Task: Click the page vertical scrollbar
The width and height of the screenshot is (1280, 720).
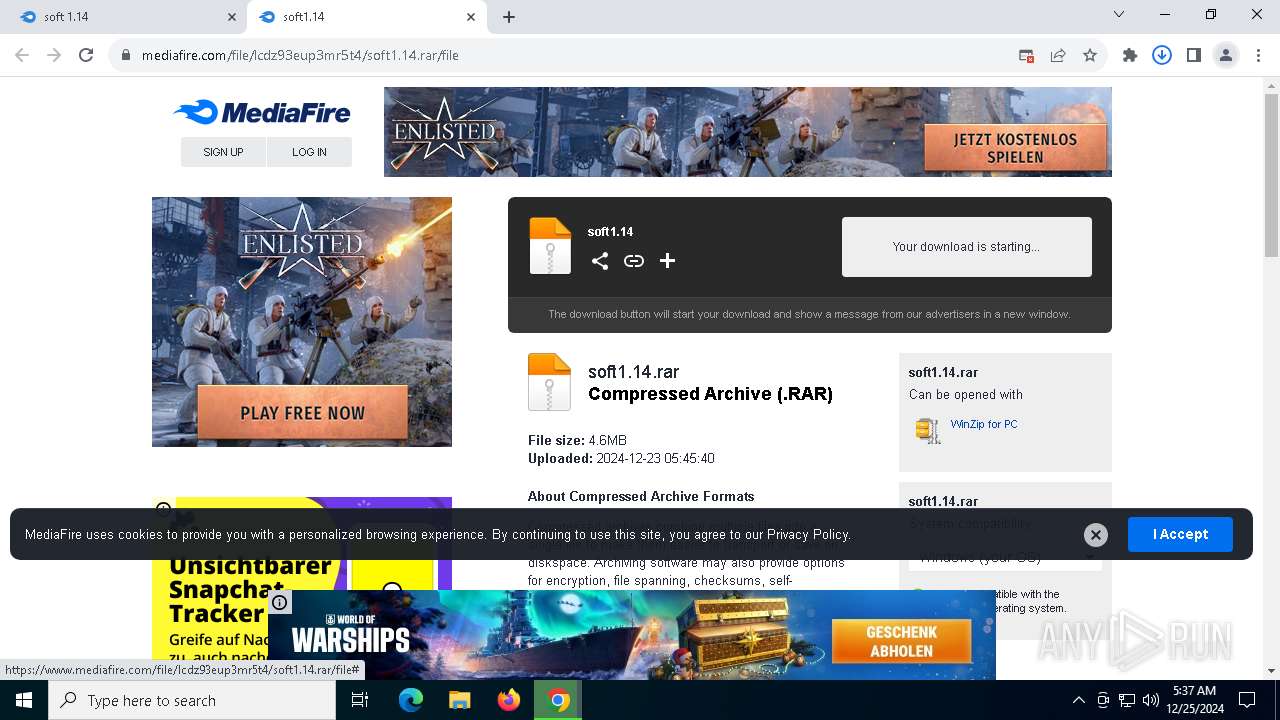Action: (x=1271, y=175)
